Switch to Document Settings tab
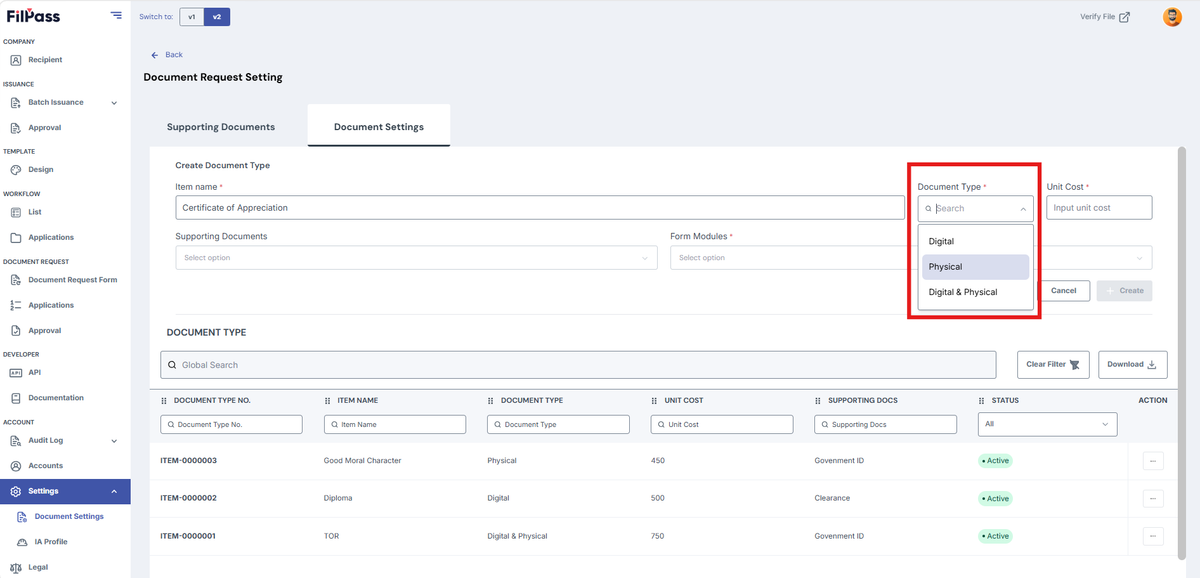 (379, 126)
